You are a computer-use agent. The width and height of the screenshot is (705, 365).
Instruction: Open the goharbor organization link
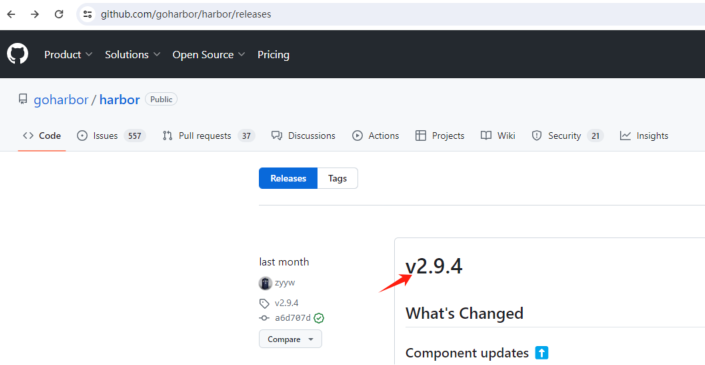(61, 99)
